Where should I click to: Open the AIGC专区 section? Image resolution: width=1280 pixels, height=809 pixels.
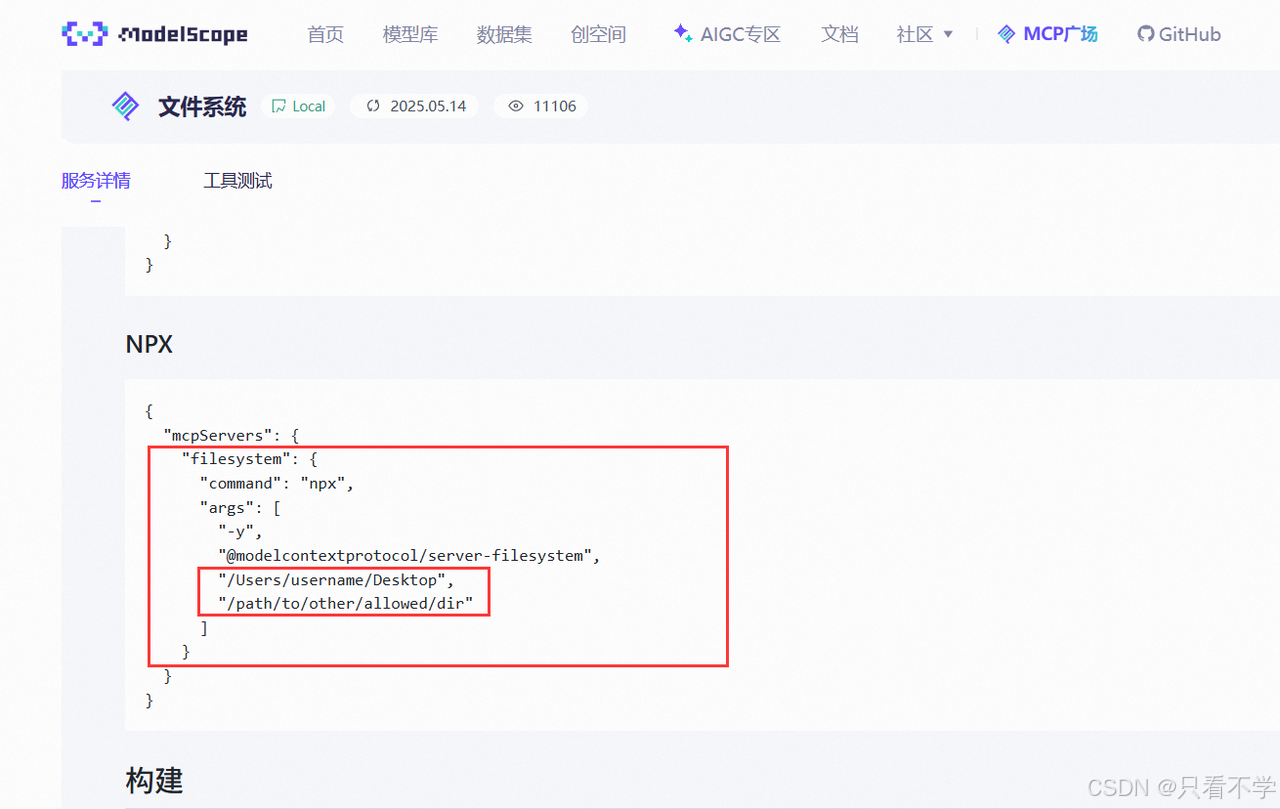click(740, 34)
